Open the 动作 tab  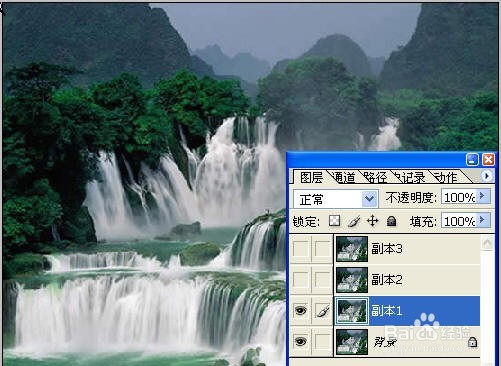(447, 177)
